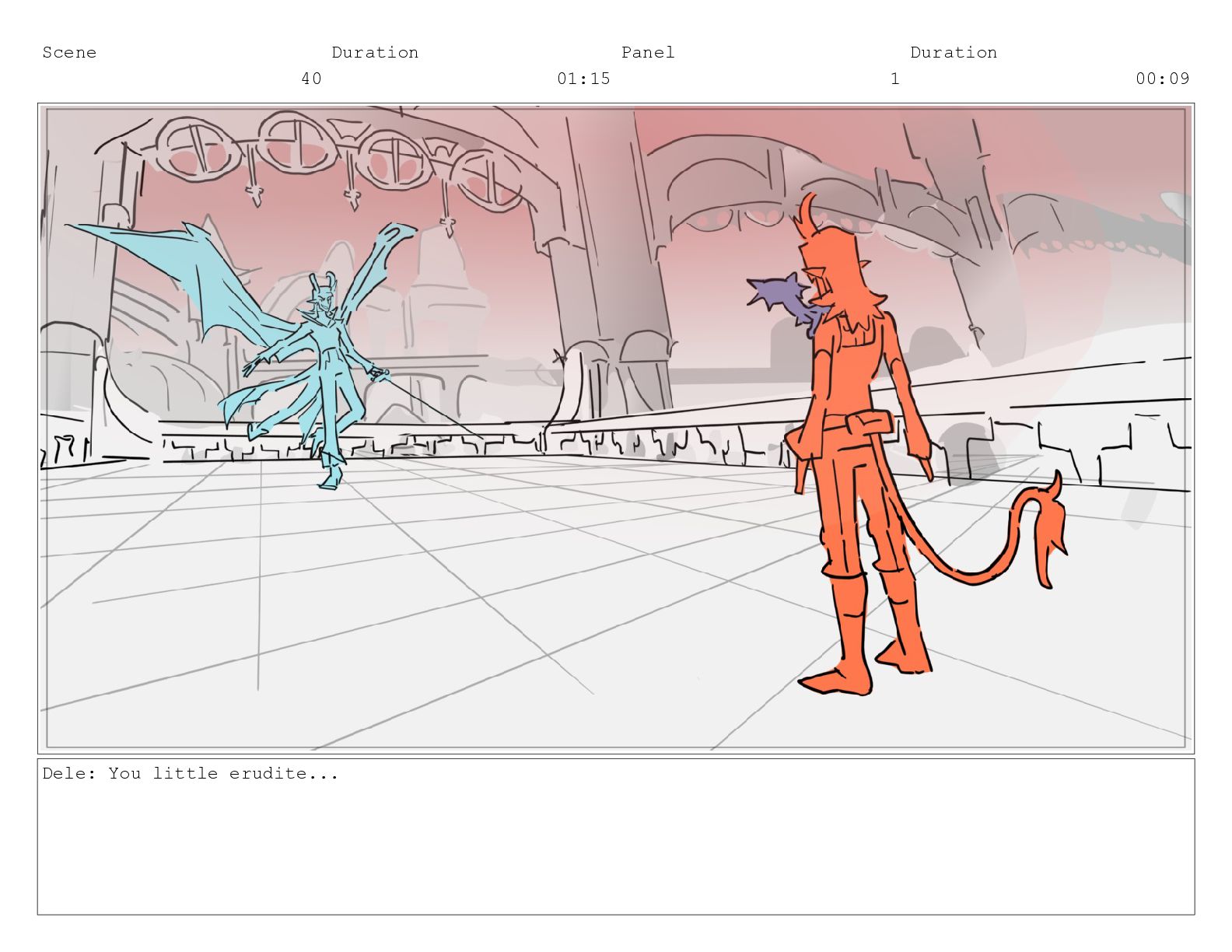
Task: Click the 'Panel' header label
Action: (x=648, y=53)
